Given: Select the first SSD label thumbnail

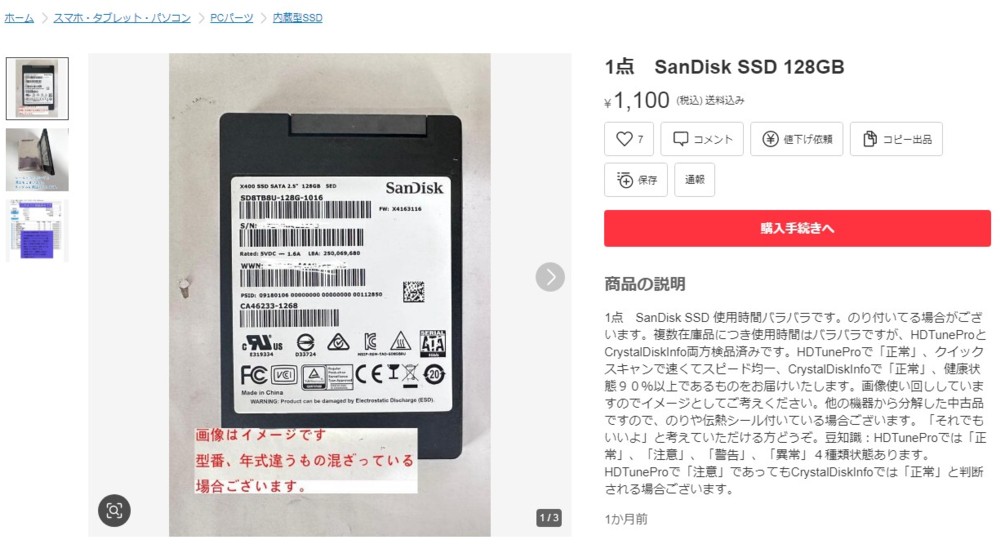Looking at the screenshot, I should click(x=37, y=88).
